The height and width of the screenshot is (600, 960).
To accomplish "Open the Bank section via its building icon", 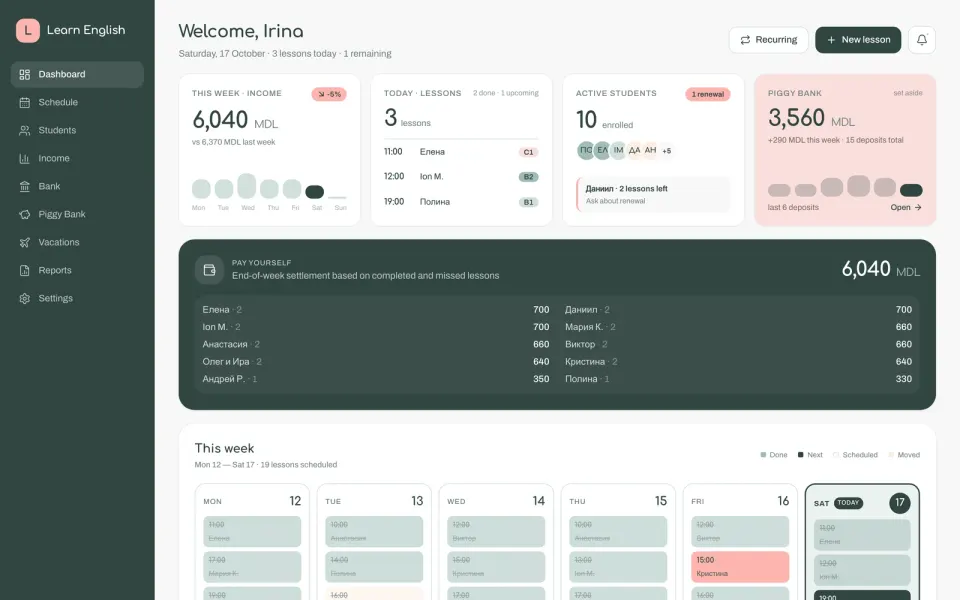I will (24, 186).
